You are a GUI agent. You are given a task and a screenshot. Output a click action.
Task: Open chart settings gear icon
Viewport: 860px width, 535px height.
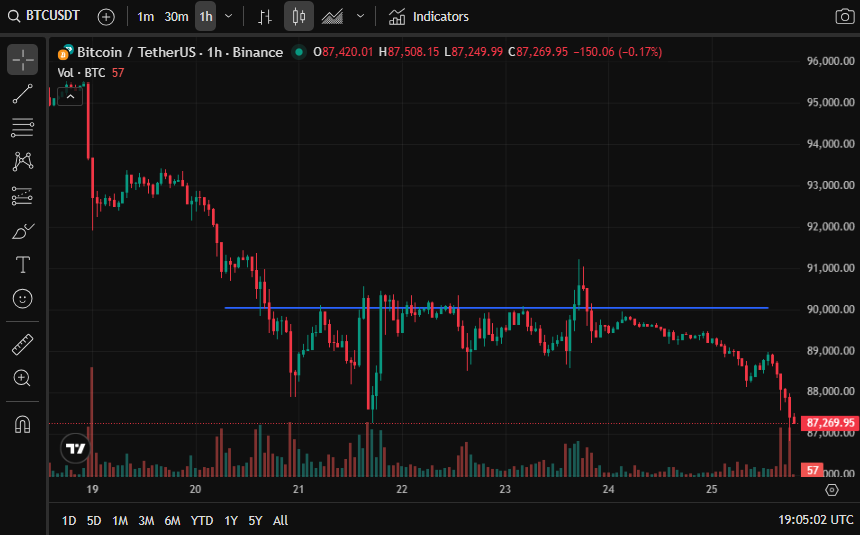[x=831, y=489]
